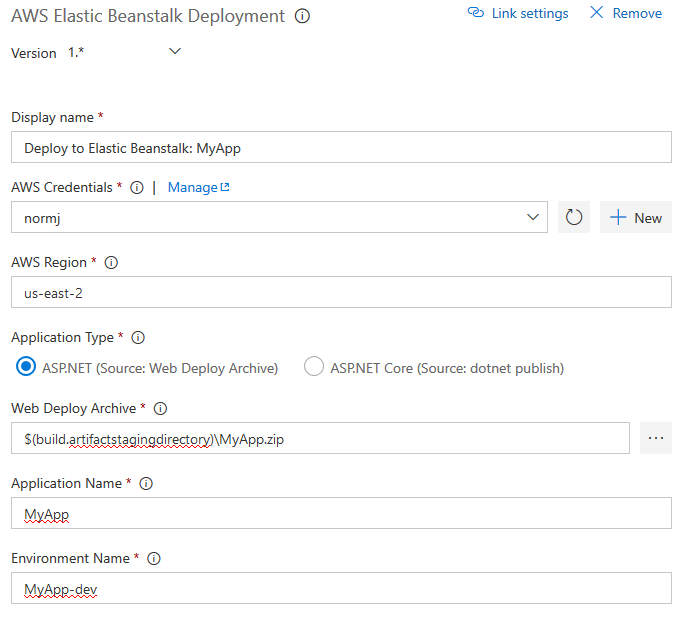Select ASP.NET Web Deploy Archive radio option
The width and height of the screenshot is (681, 619).
(26, 367)
